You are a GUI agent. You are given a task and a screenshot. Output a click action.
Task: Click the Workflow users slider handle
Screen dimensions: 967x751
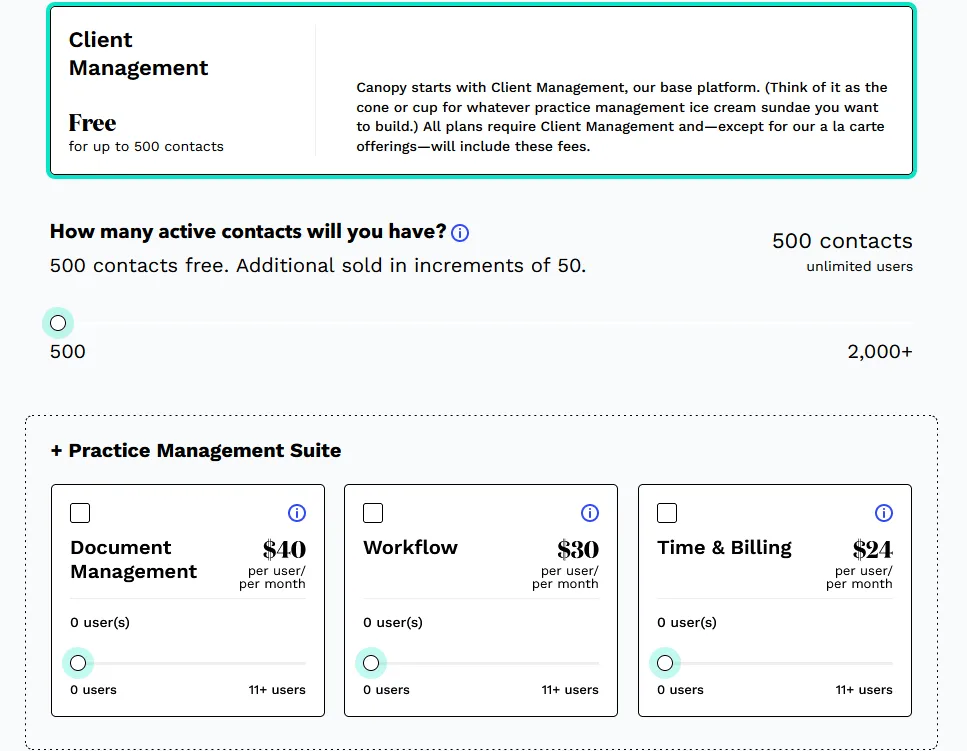[x=371, y=663]
